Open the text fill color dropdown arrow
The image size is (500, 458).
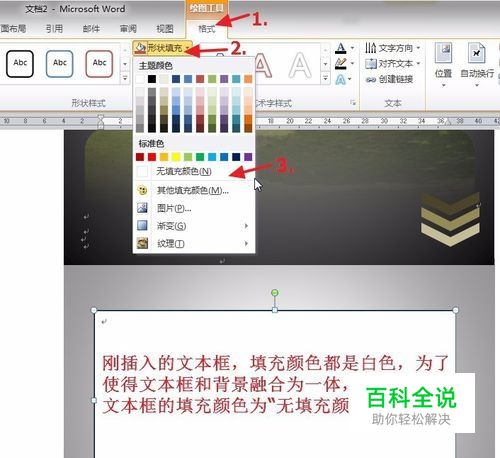tap(352, 48)
